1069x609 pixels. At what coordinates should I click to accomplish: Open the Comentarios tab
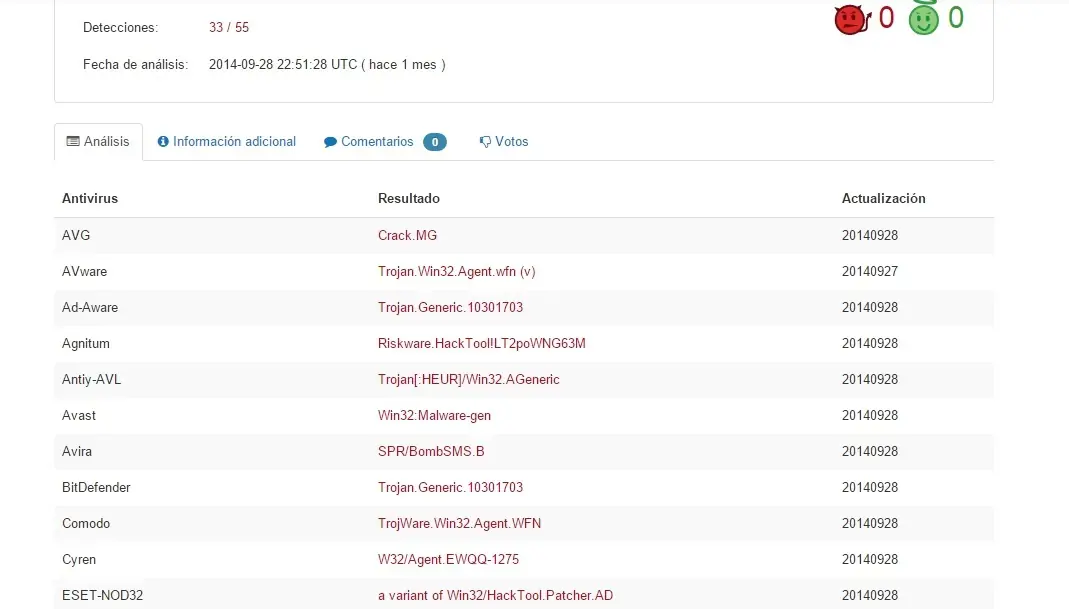(x=385, y=142)
